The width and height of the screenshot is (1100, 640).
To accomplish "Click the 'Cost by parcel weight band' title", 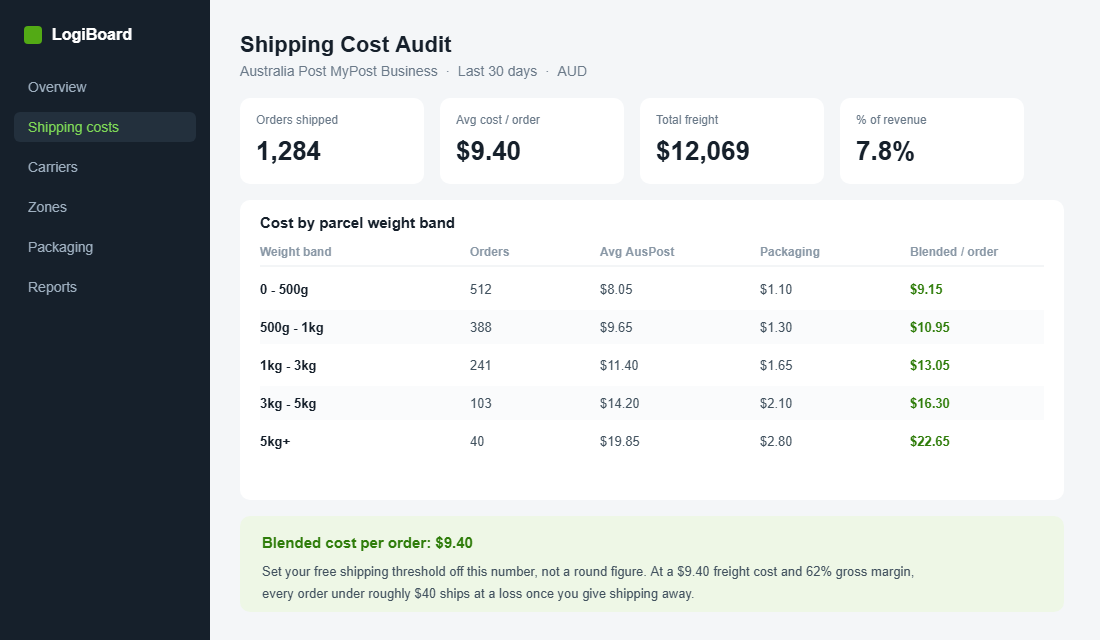I will pyautogui.click(x=357, y=223).
